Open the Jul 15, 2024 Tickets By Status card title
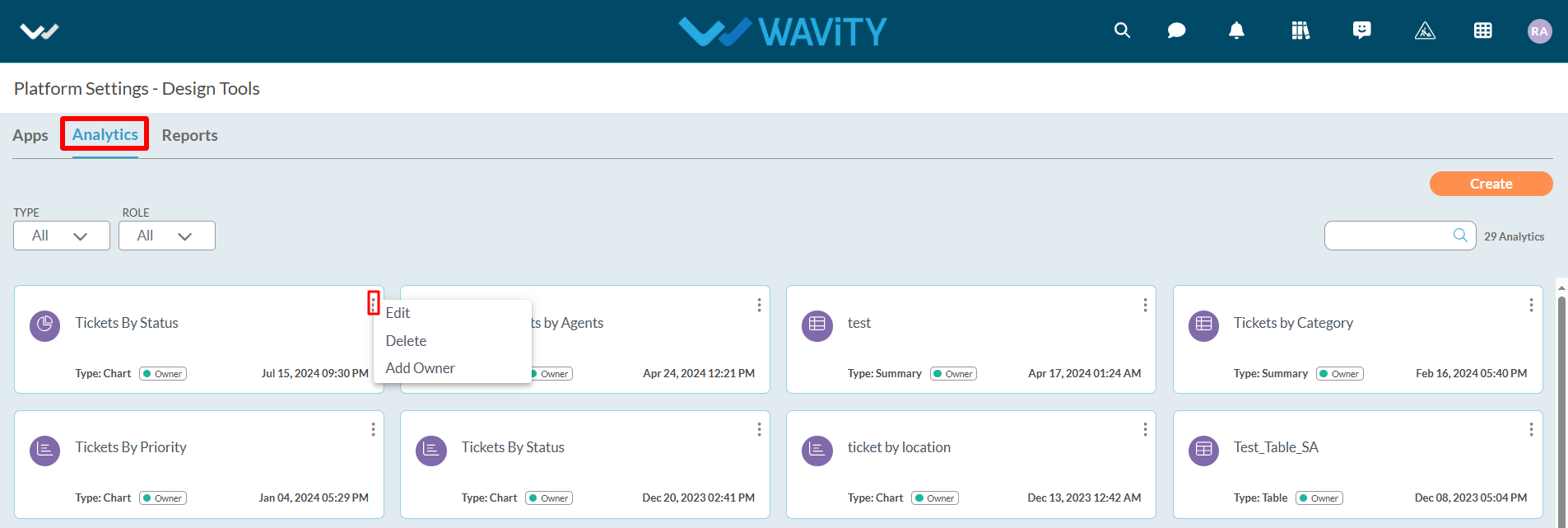The image size is (1568, 528). (127, 323)
